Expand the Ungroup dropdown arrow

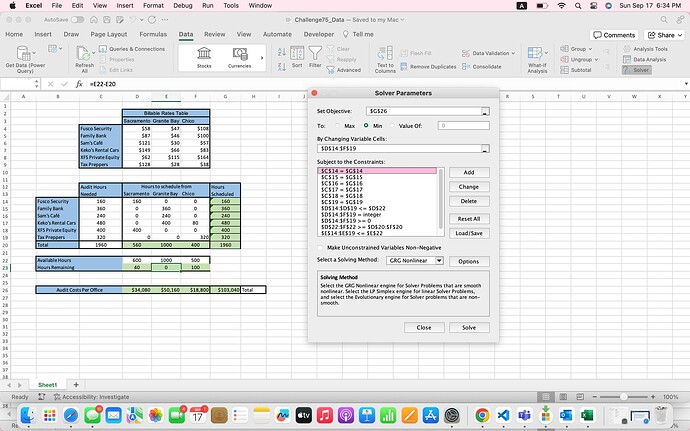(x=596, y=59)
